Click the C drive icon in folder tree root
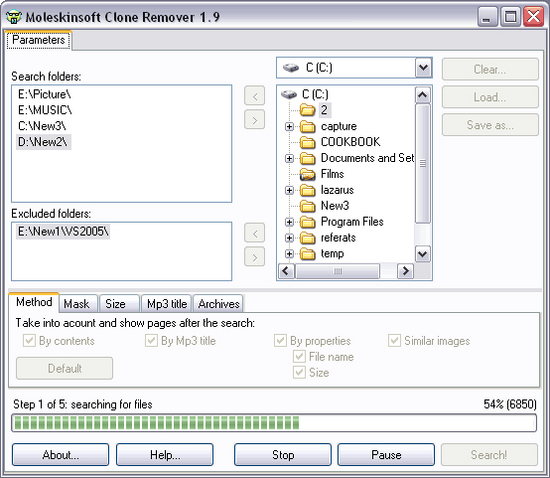The width and height of the screenshot is (550, 478). coord(289,94)
